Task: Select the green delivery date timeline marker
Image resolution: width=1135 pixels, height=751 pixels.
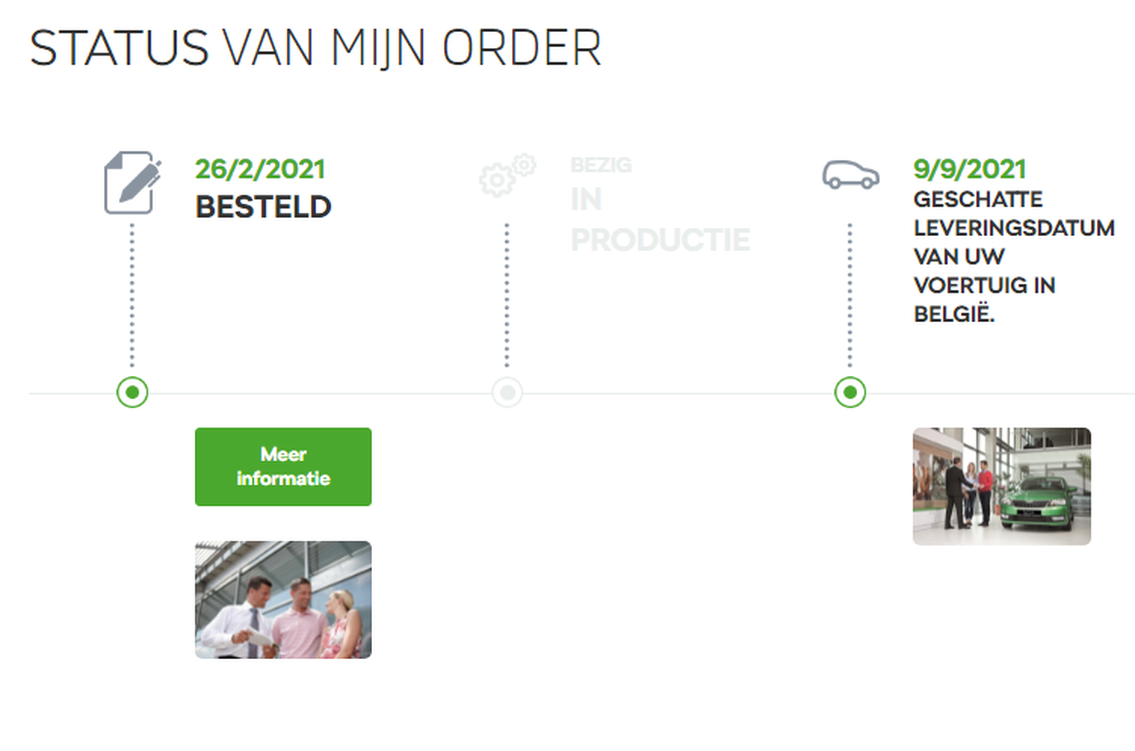Action: (851, 392)
